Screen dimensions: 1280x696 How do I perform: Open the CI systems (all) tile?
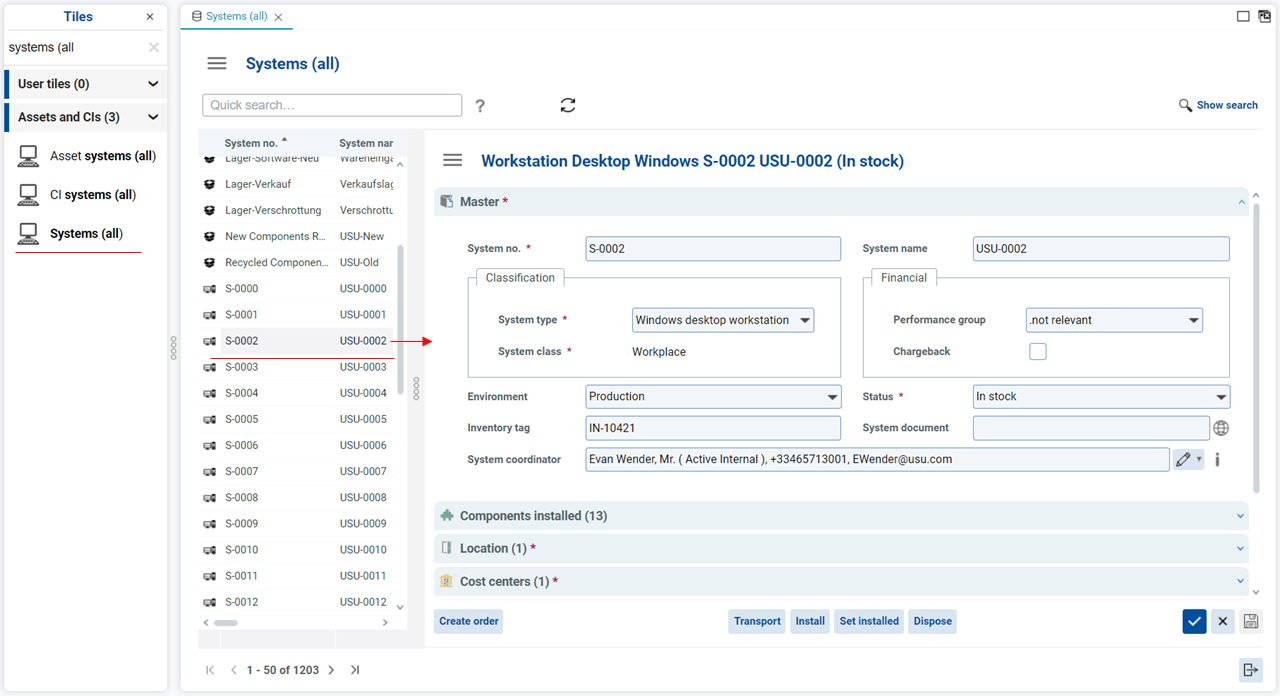pyautogui.click(x=93, y=195)
